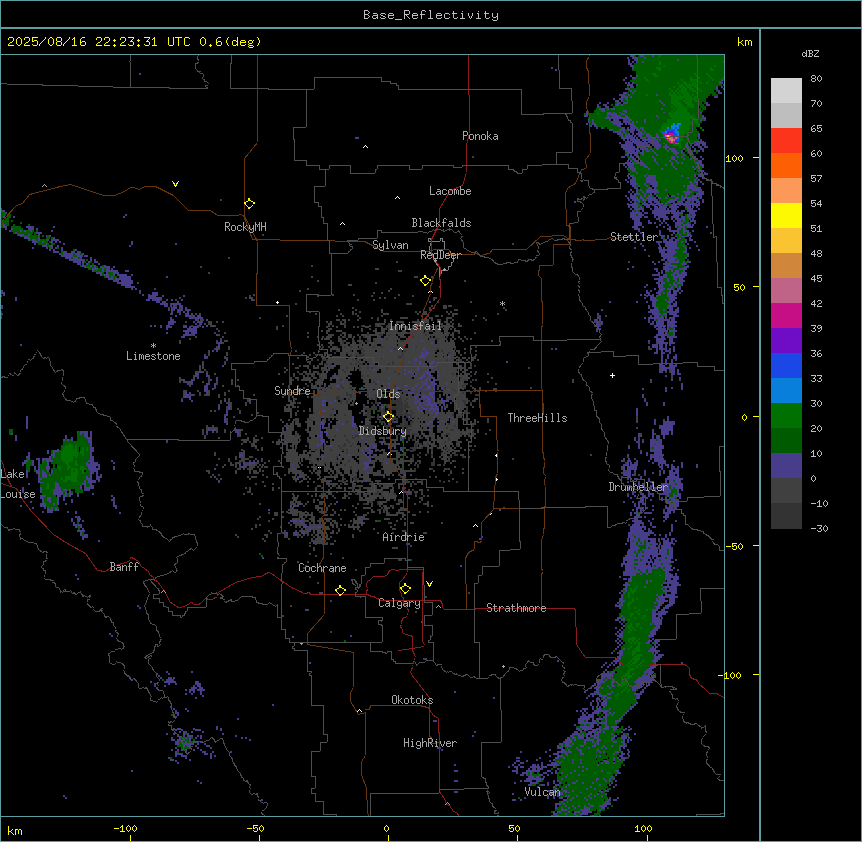Click the yellow diamond marker below Cochrane
This screenshot has height=842, width=862.
[x=340, y=590]
